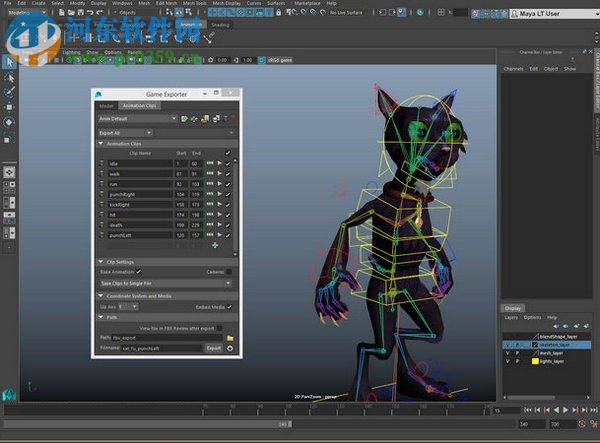Open the Mesh Tools menu
600x443 pixels.
click(x=194, y=3)
